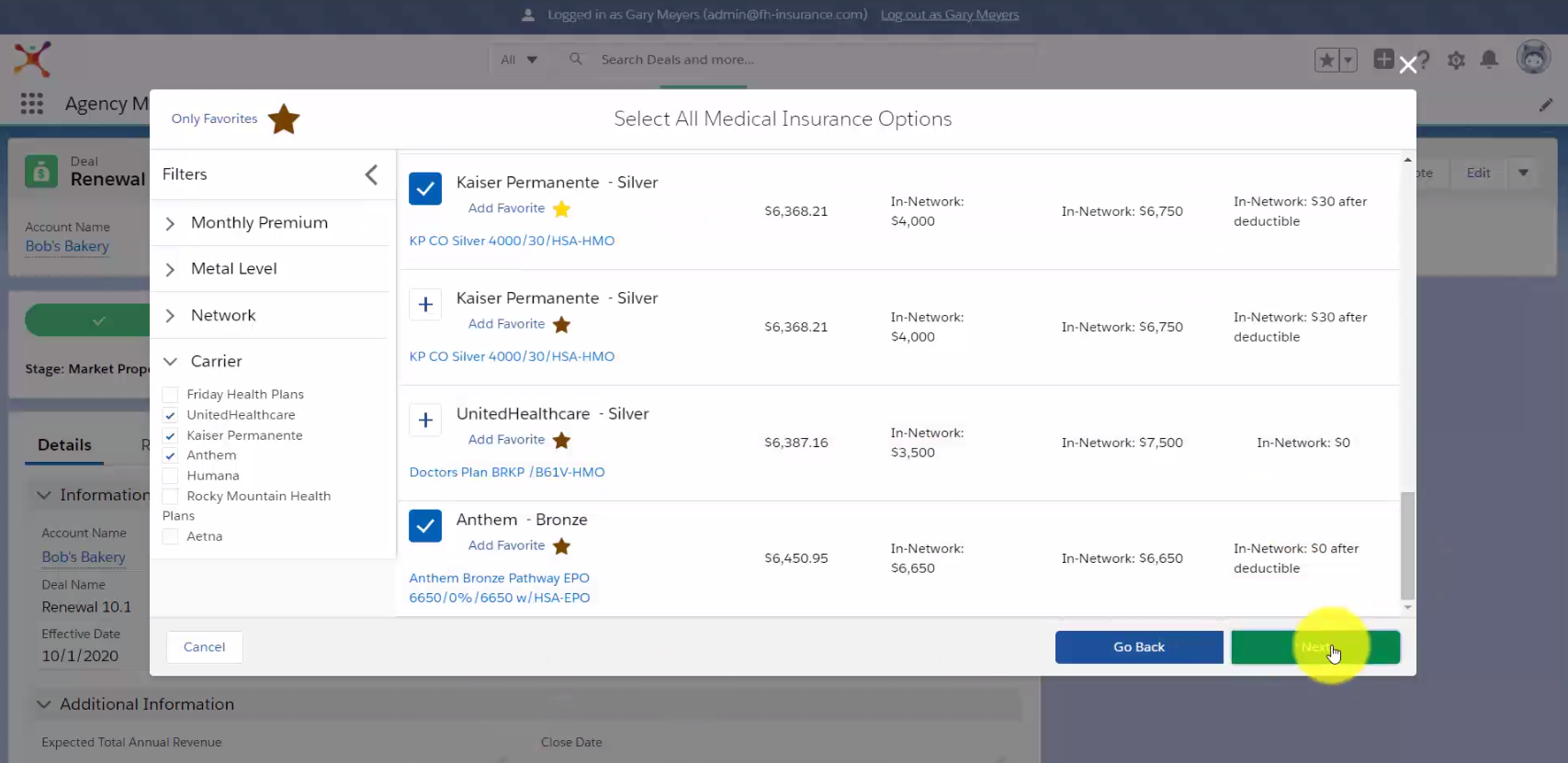The height and width of the screenshot is (763, 1568).
Task: Click the Cancel button
Action: pyautogui.click(x=204, y=647)
